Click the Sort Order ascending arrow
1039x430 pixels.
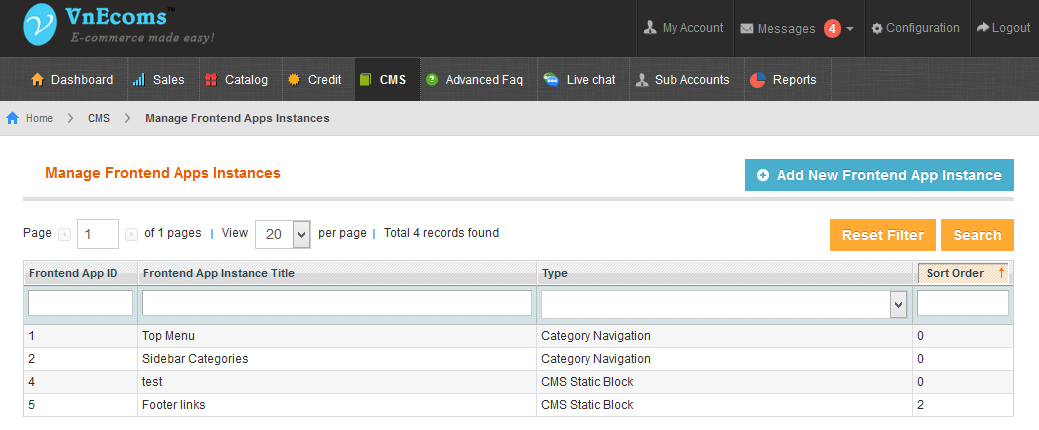click(x=1001, y=272)
